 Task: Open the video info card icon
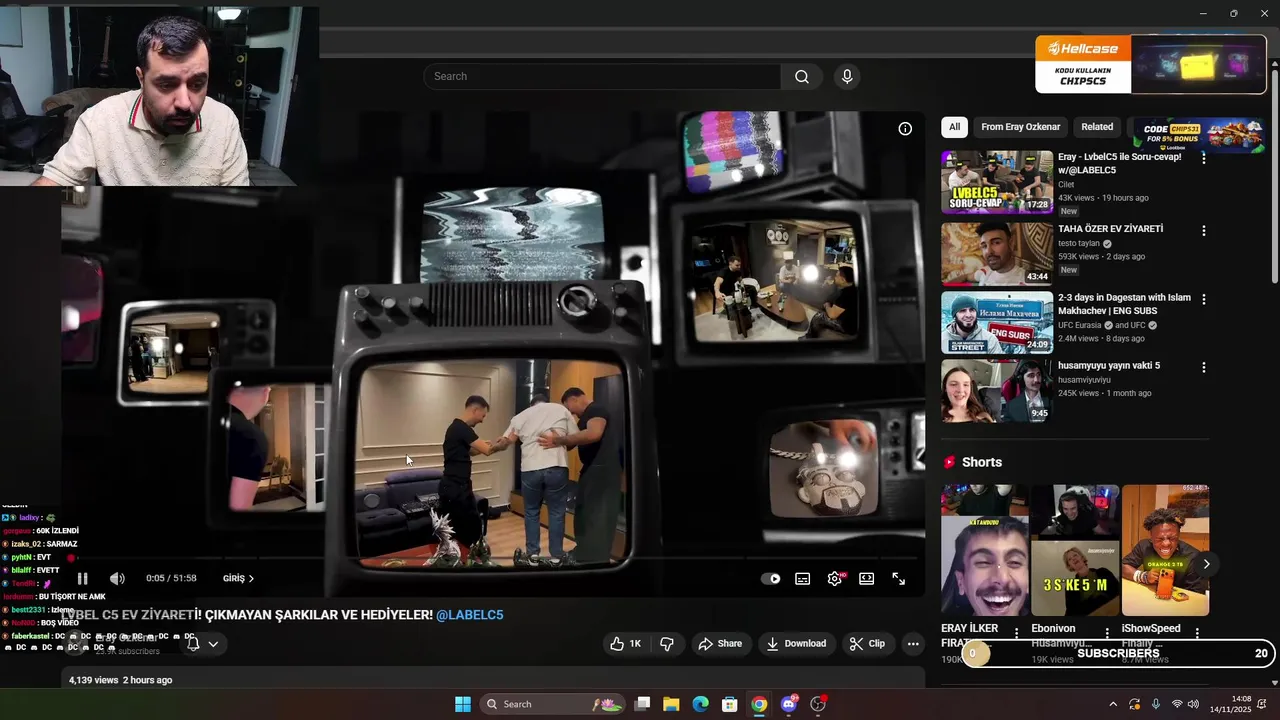tap(905, 129)
